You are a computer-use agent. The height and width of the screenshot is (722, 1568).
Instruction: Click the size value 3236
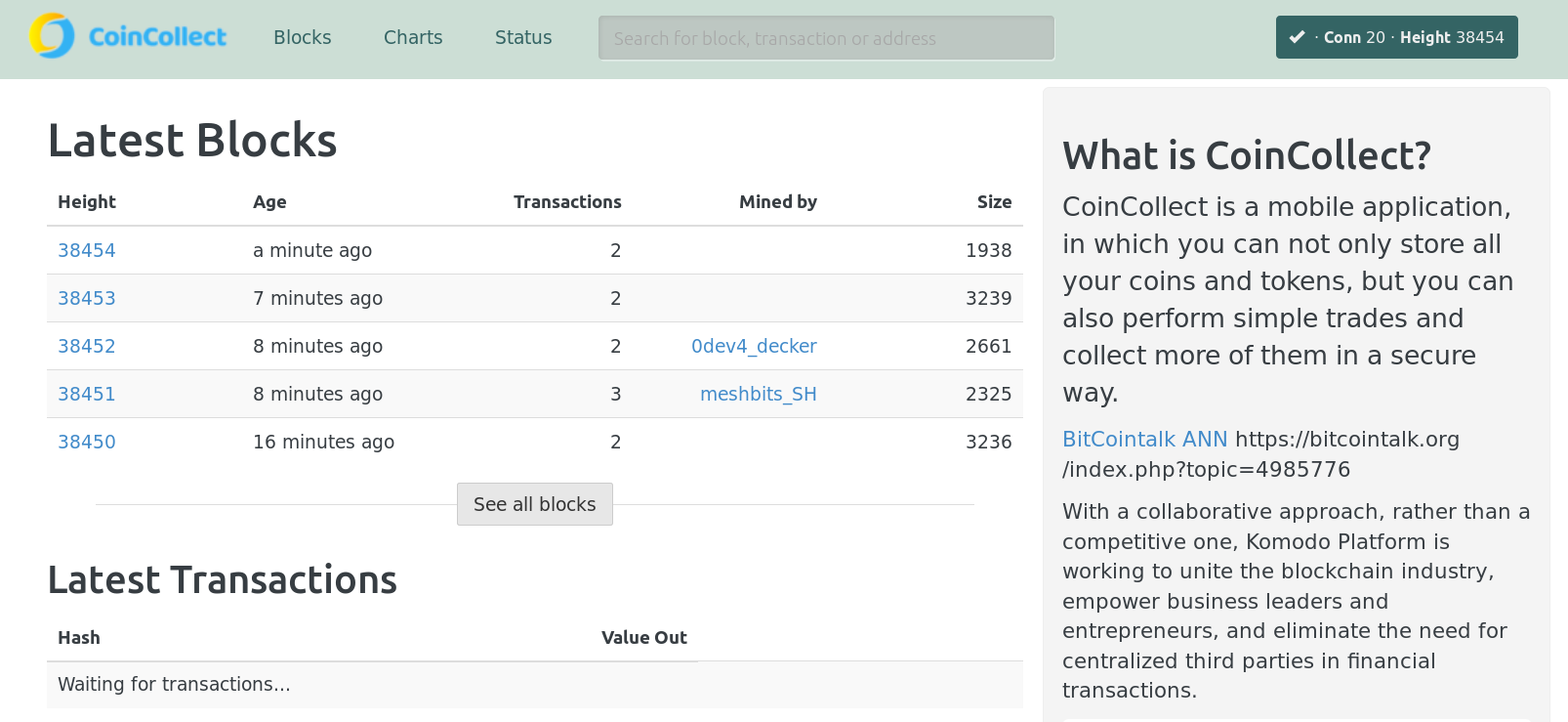(989, 442)
